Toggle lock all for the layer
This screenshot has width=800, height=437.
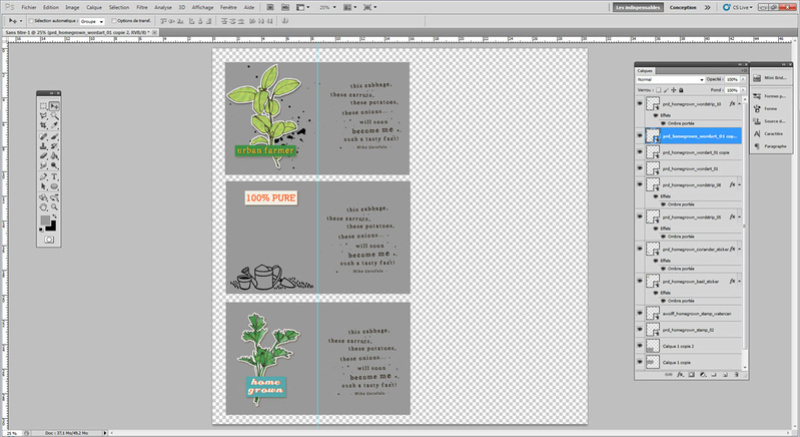pyautogui.click(x=681, y=90)
